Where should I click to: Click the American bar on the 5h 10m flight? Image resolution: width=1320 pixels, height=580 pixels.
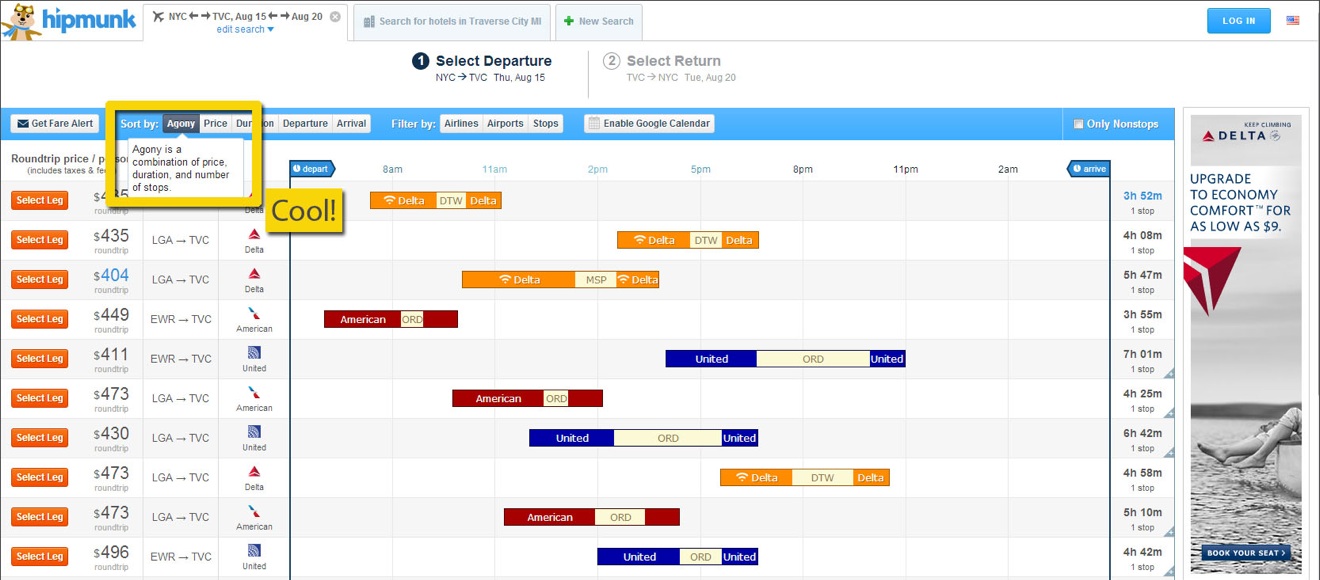pos(550,517)
